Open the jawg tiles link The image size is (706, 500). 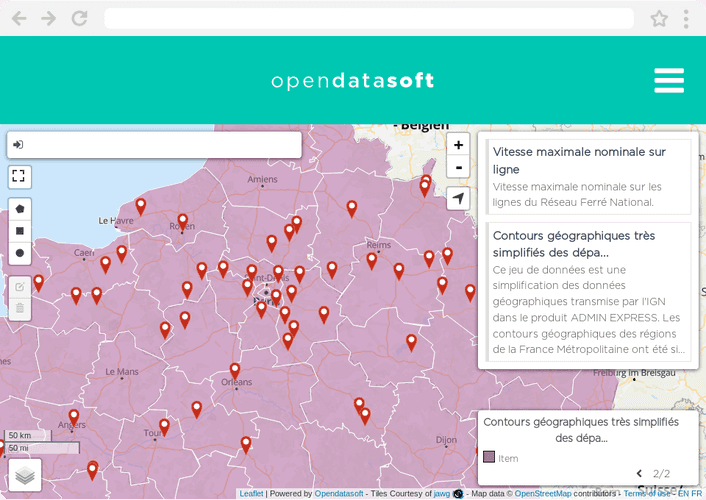(x=442, y=494)
